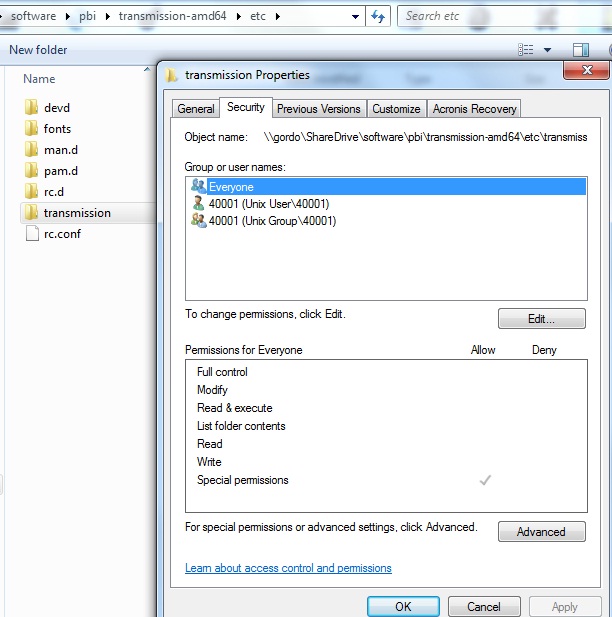The width and height of the screenshot is (612, 617).
Task: Click the Modify permission row
Action: tap(386, 390)
